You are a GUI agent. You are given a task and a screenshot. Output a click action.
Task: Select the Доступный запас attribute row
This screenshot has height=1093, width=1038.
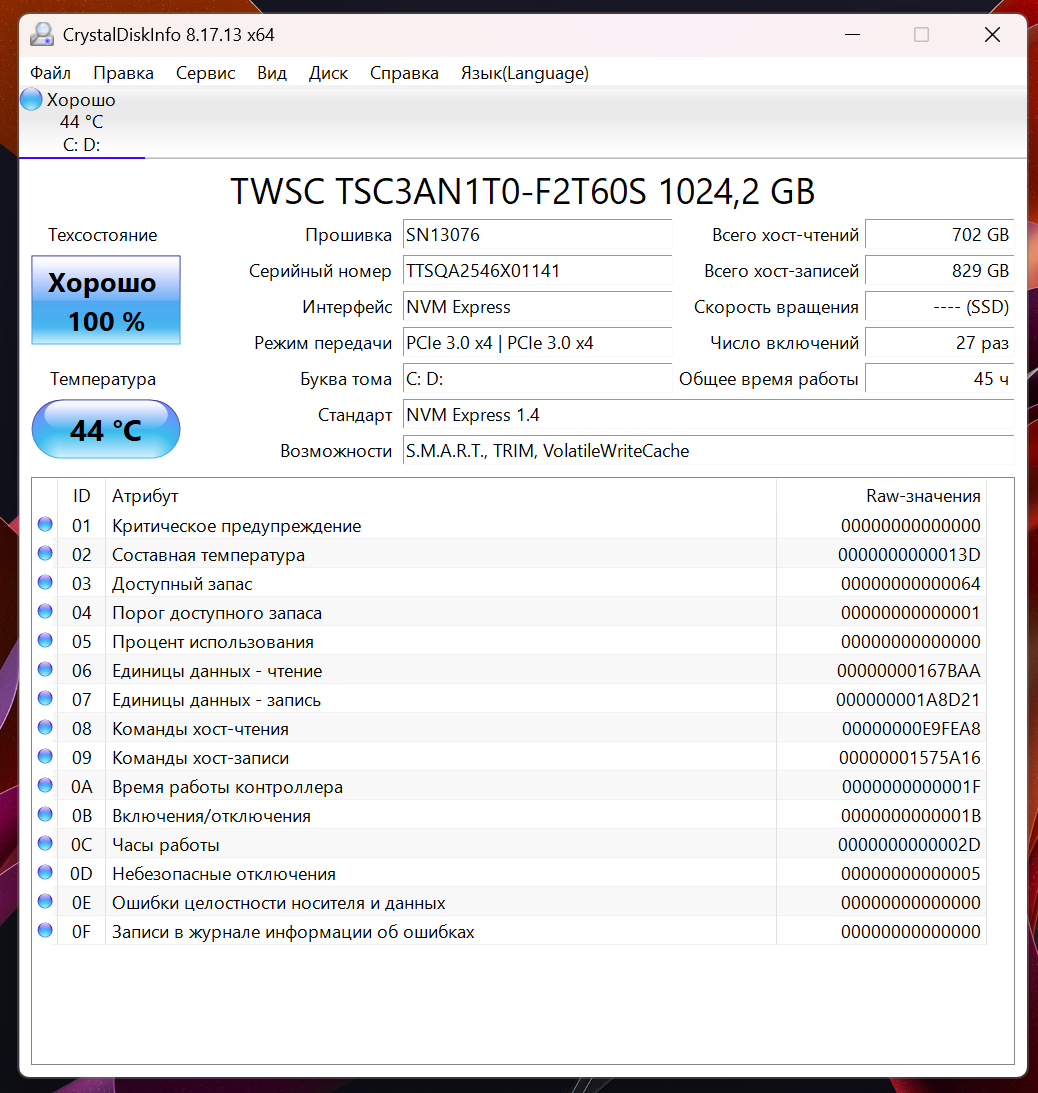point(511,583)
